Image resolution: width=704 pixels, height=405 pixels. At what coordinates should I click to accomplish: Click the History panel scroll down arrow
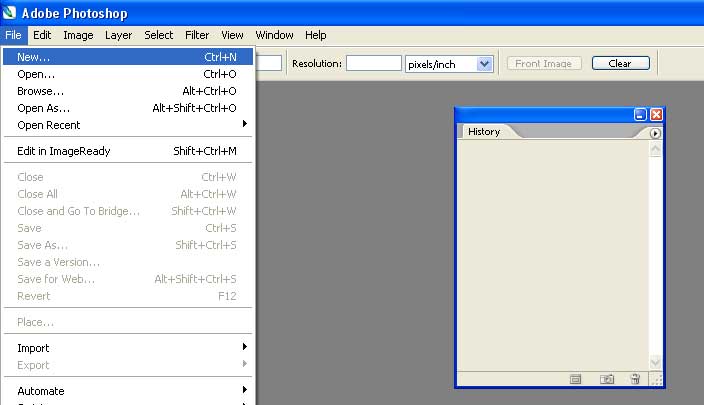[655, 362]
